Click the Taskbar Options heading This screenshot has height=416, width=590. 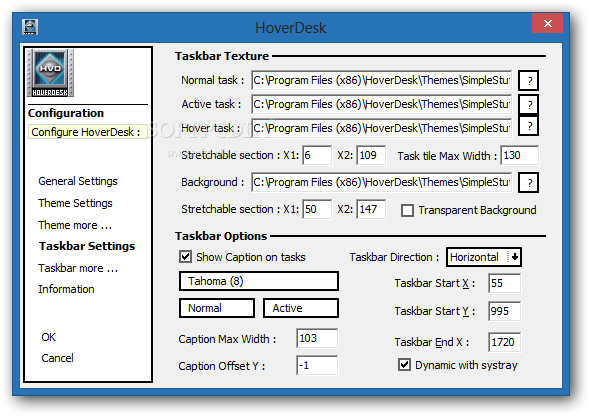coord(221,236)
